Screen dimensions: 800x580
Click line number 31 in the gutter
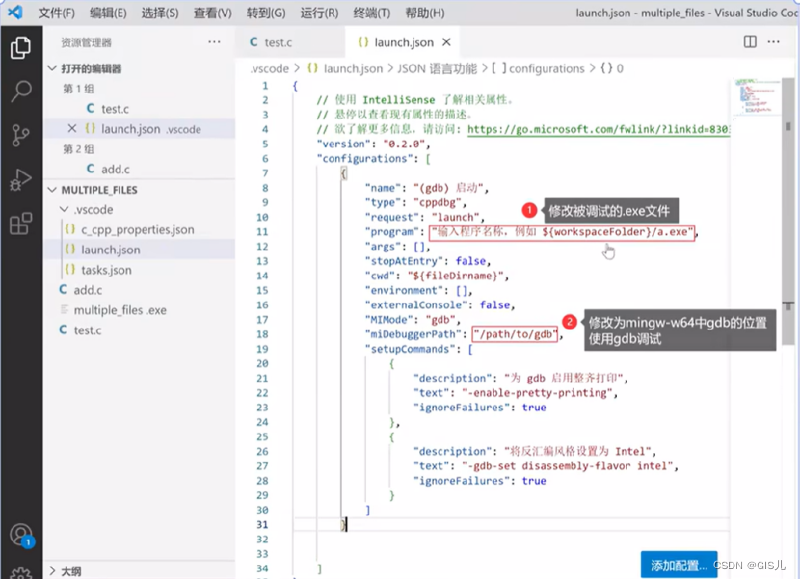point(262,524)
